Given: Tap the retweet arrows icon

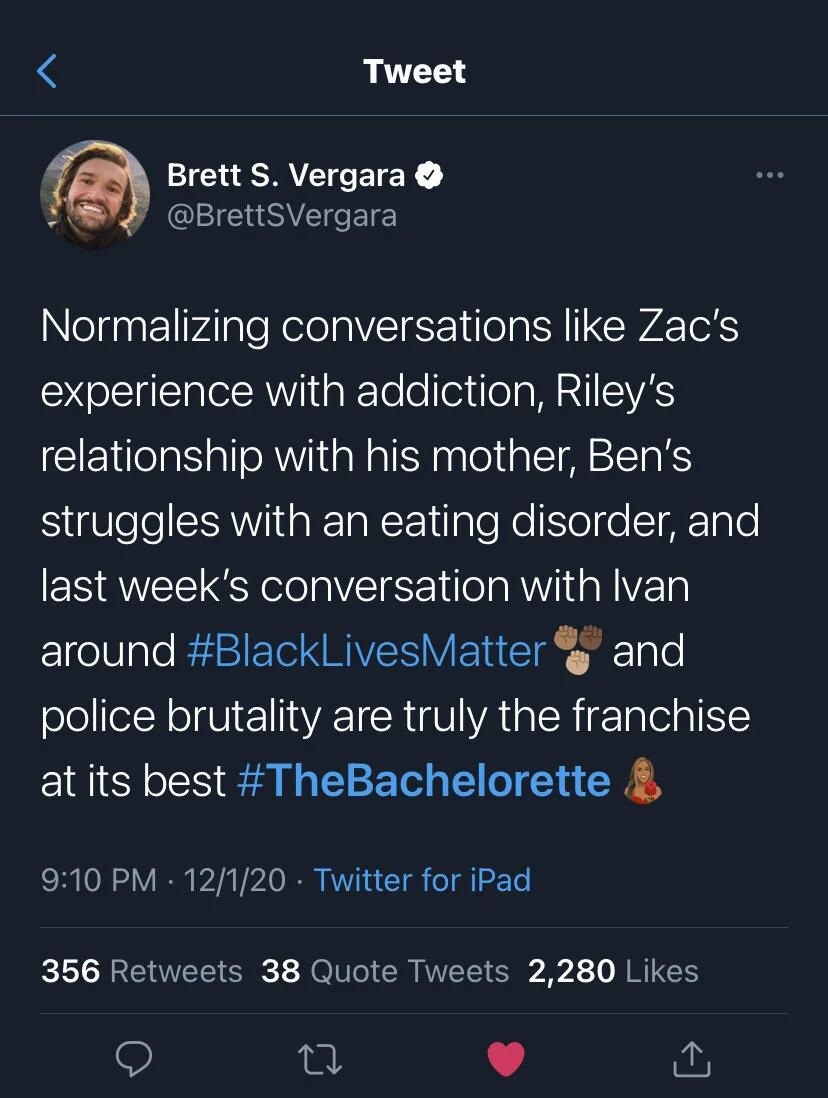Looking at the screenshot, I should point(319,1059).
